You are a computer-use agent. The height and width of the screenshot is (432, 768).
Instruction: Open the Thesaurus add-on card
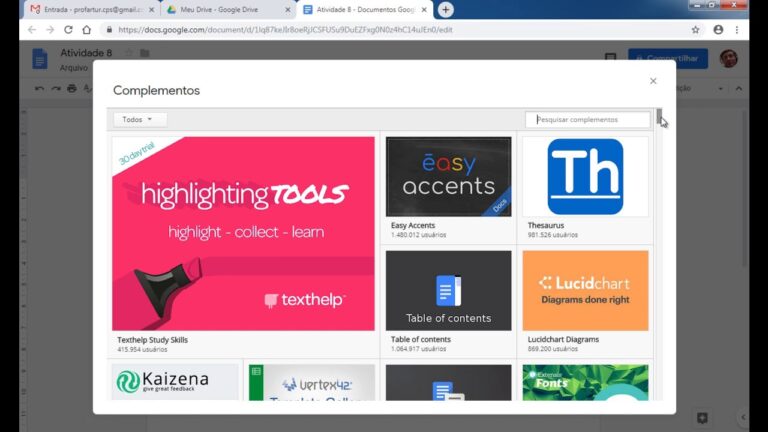(x=585, y=177)
